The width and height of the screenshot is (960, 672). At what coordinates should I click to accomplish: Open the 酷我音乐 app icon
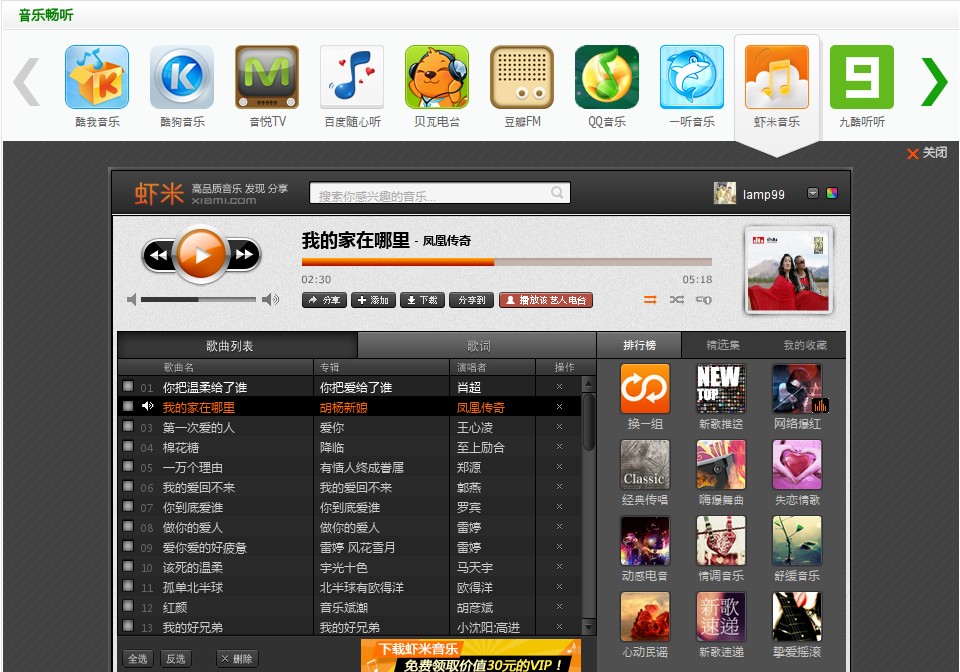point(97,77)
